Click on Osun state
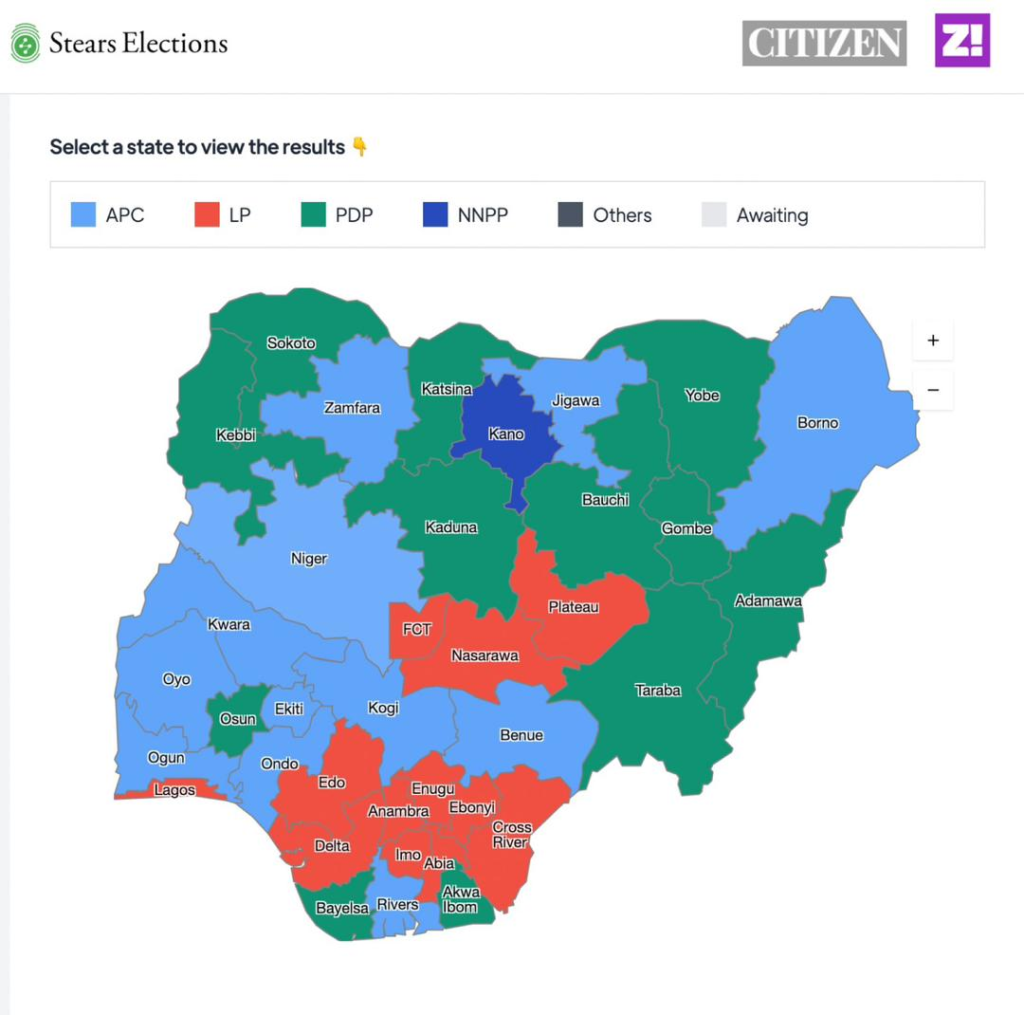Screen dimensions: 1024x1015 [x=237, y=718]
